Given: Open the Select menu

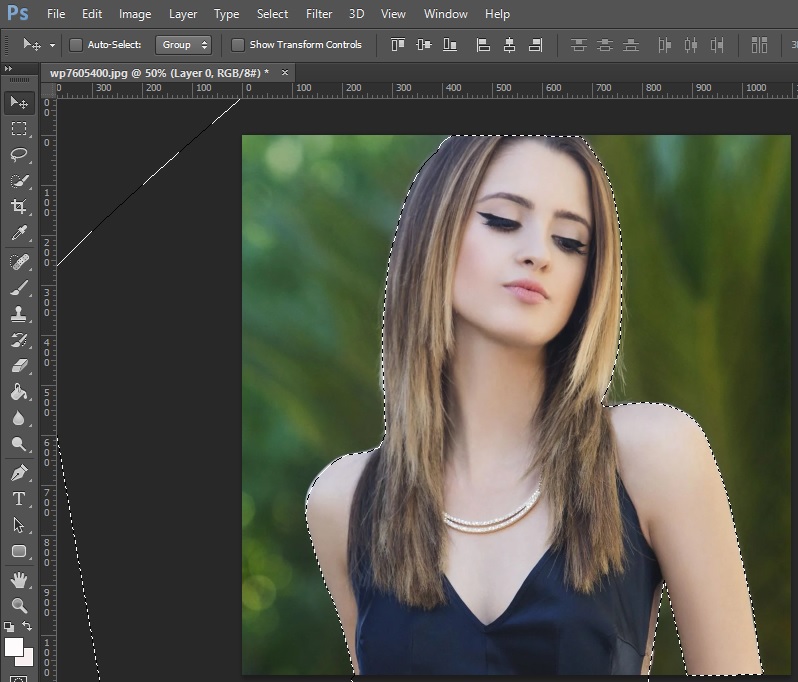Looking at the screenshot, I should tap(272, 14).
